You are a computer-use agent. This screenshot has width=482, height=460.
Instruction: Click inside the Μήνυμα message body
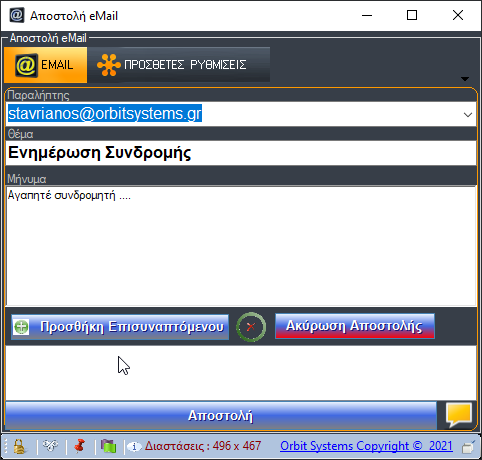pos(241,246)
